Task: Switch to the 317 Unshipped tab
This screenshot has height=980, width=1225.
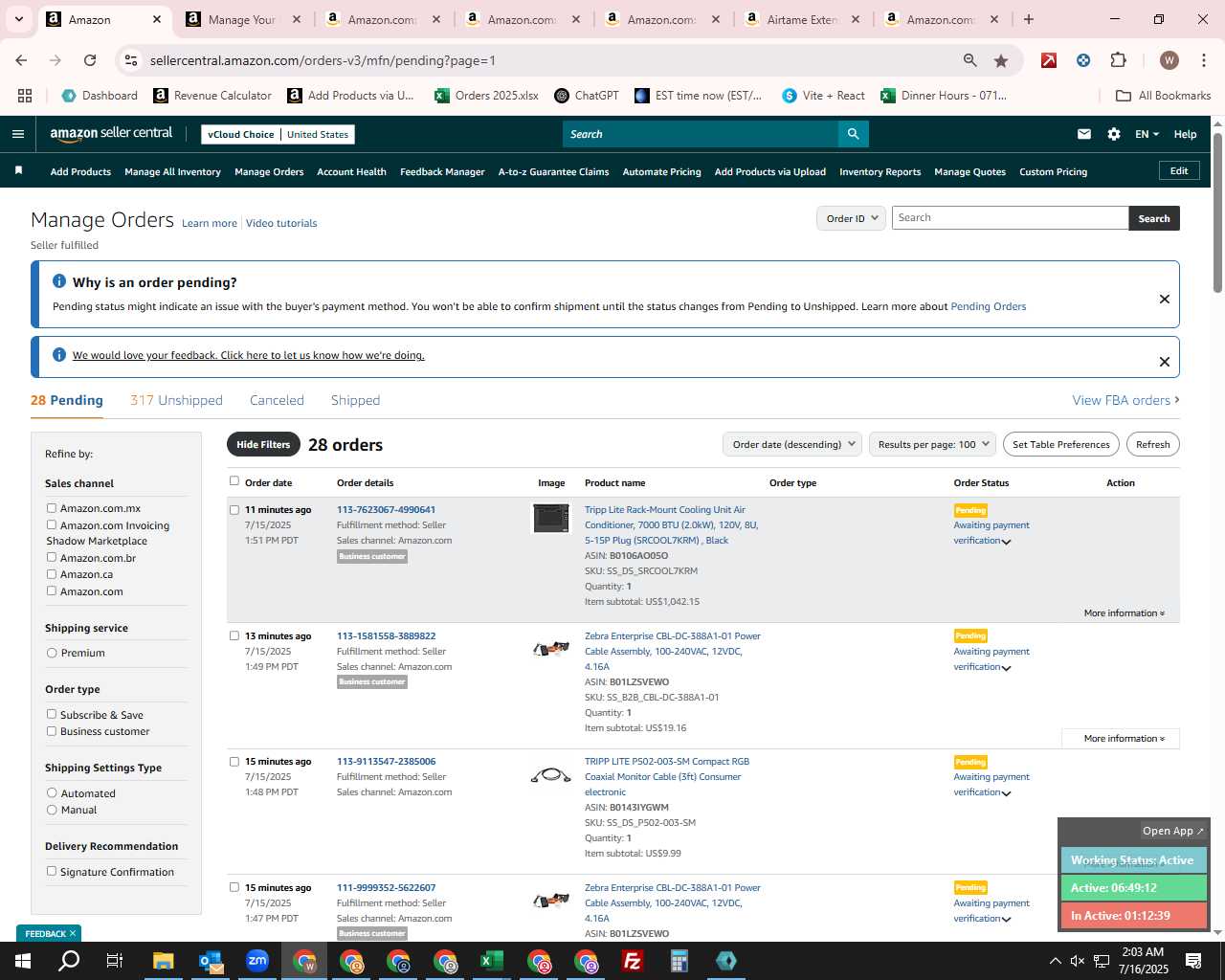Action: [x=176, y=400]
